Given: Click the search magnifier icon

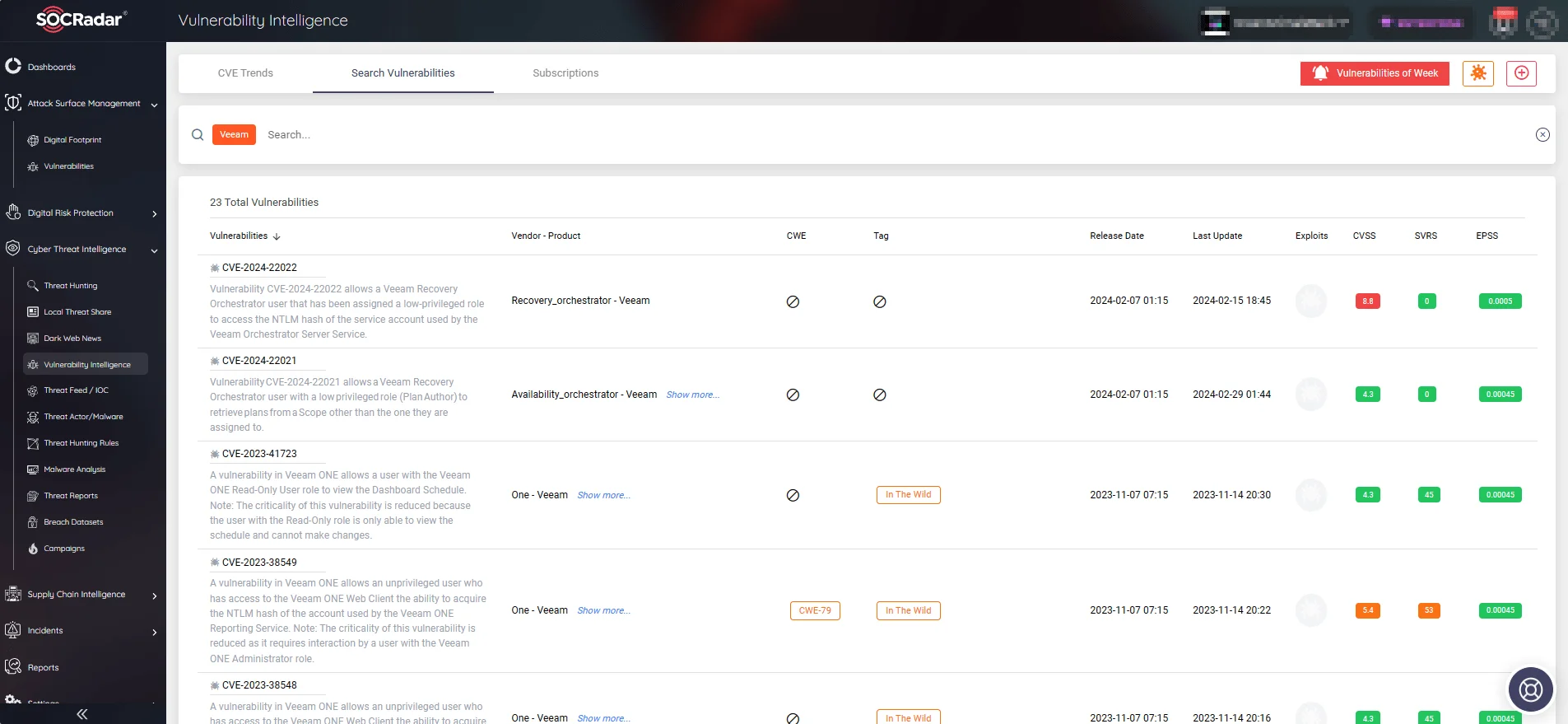Looking at the screenshot, I should pyautogui.click(x=198, y=135).
